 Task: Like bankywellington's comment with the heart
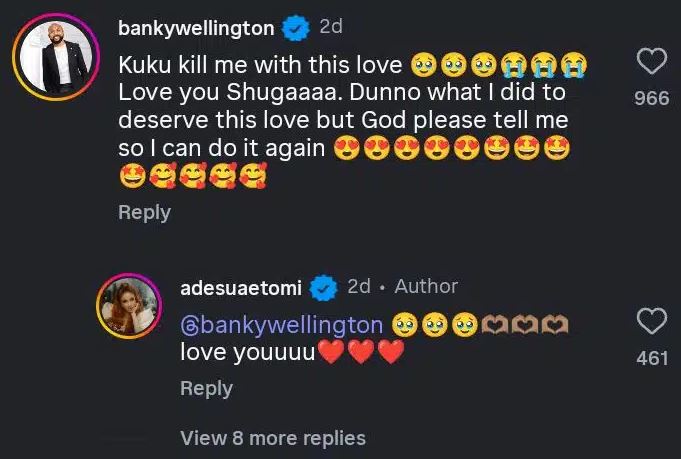[x=652, y=63]
